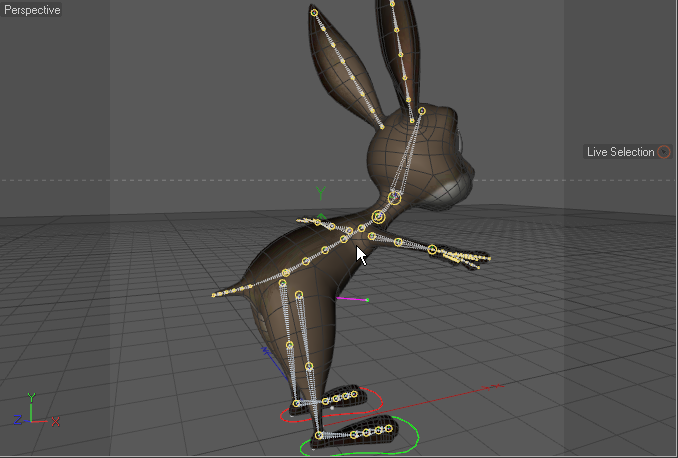This screenshot has width=678, height=458.
Task: Click the red X axis arrow on floor
Action: 494,387
